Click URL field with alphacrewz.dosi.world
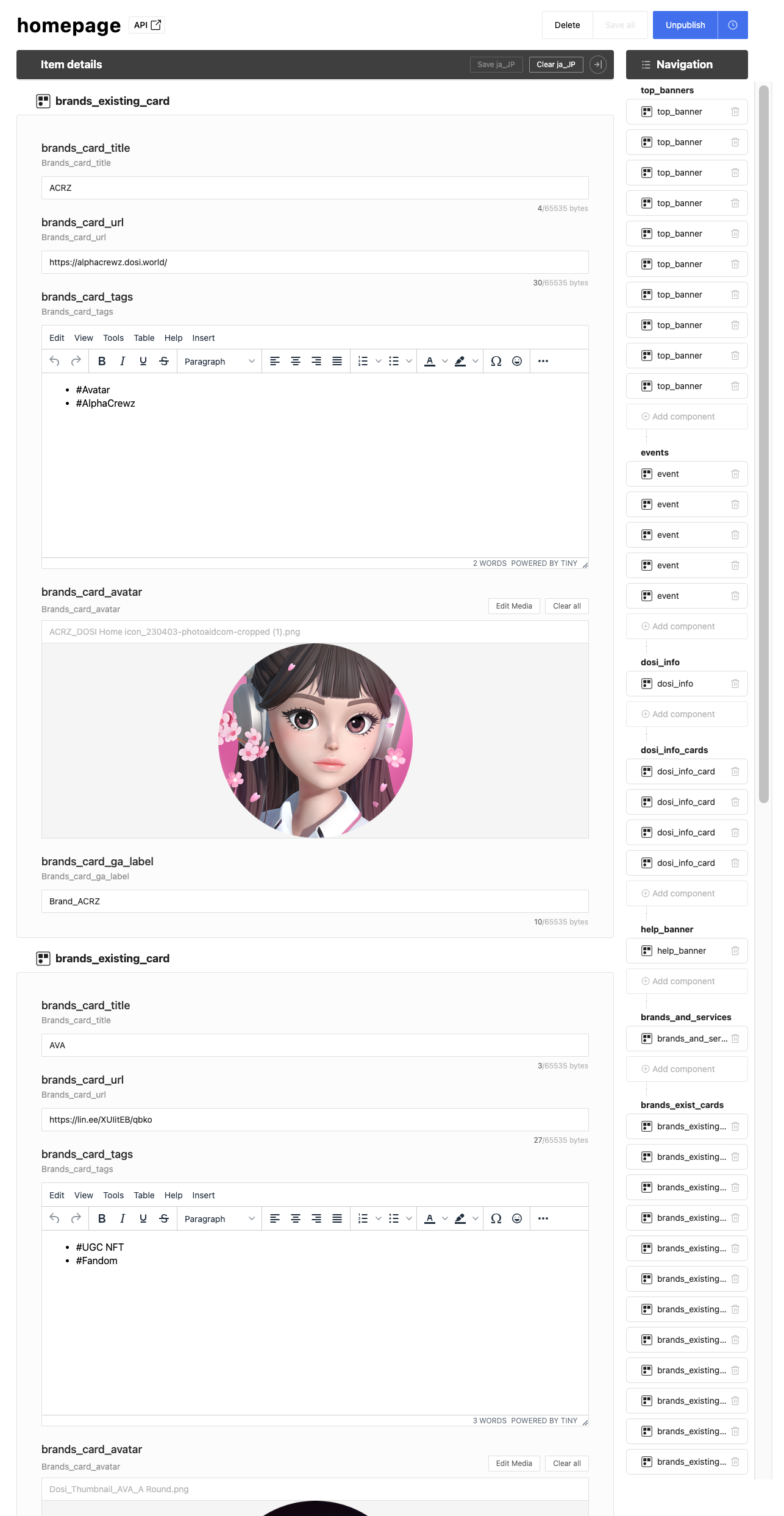The image size is (784, 1516). tap(315, 262)
